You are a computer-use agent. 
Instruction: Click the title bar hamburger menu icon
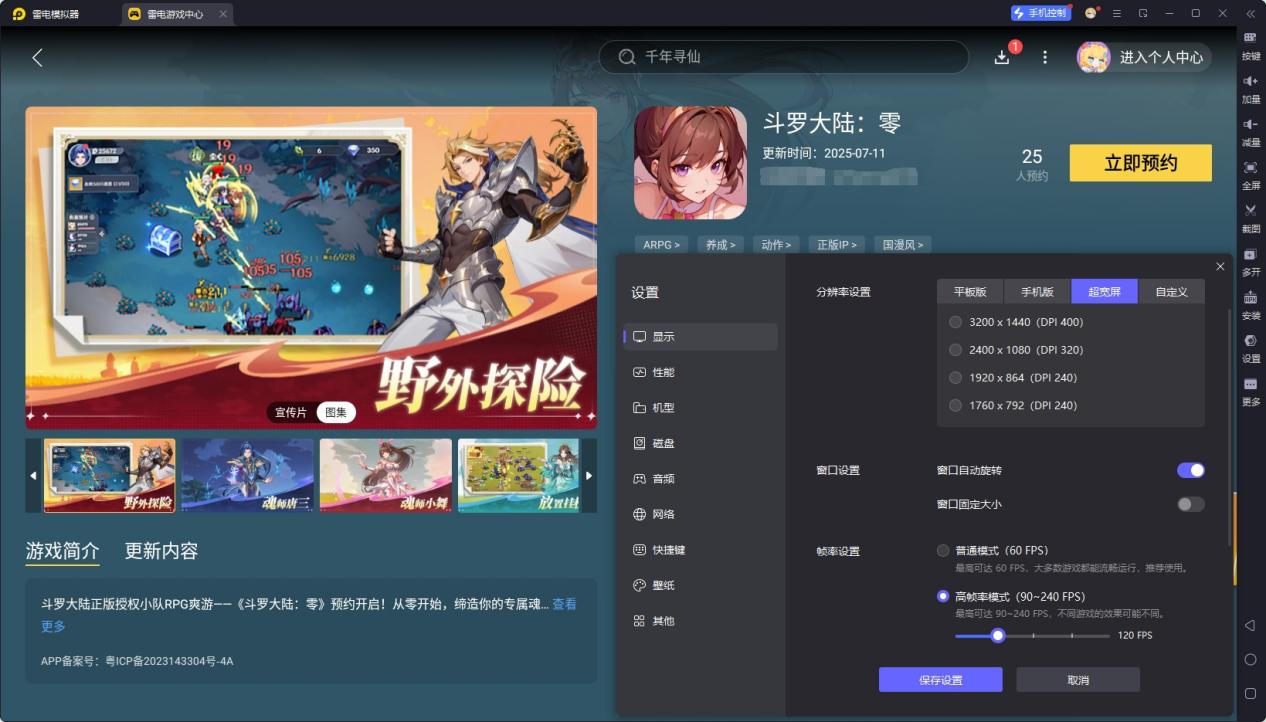(x=1117, y=13)
